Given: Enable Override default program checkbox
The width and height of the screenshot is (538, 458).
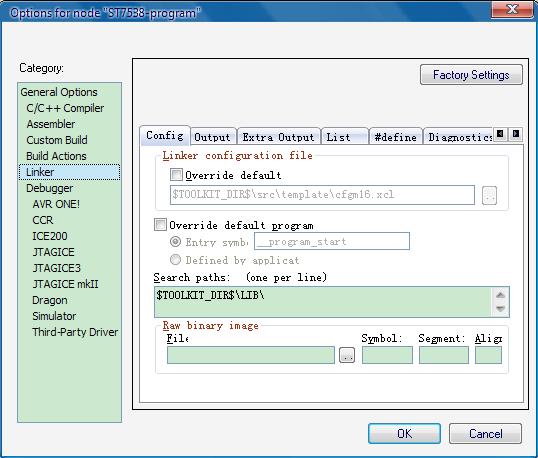Looking at the screenshot, I should pyautogui.click(x=160, y=225).
